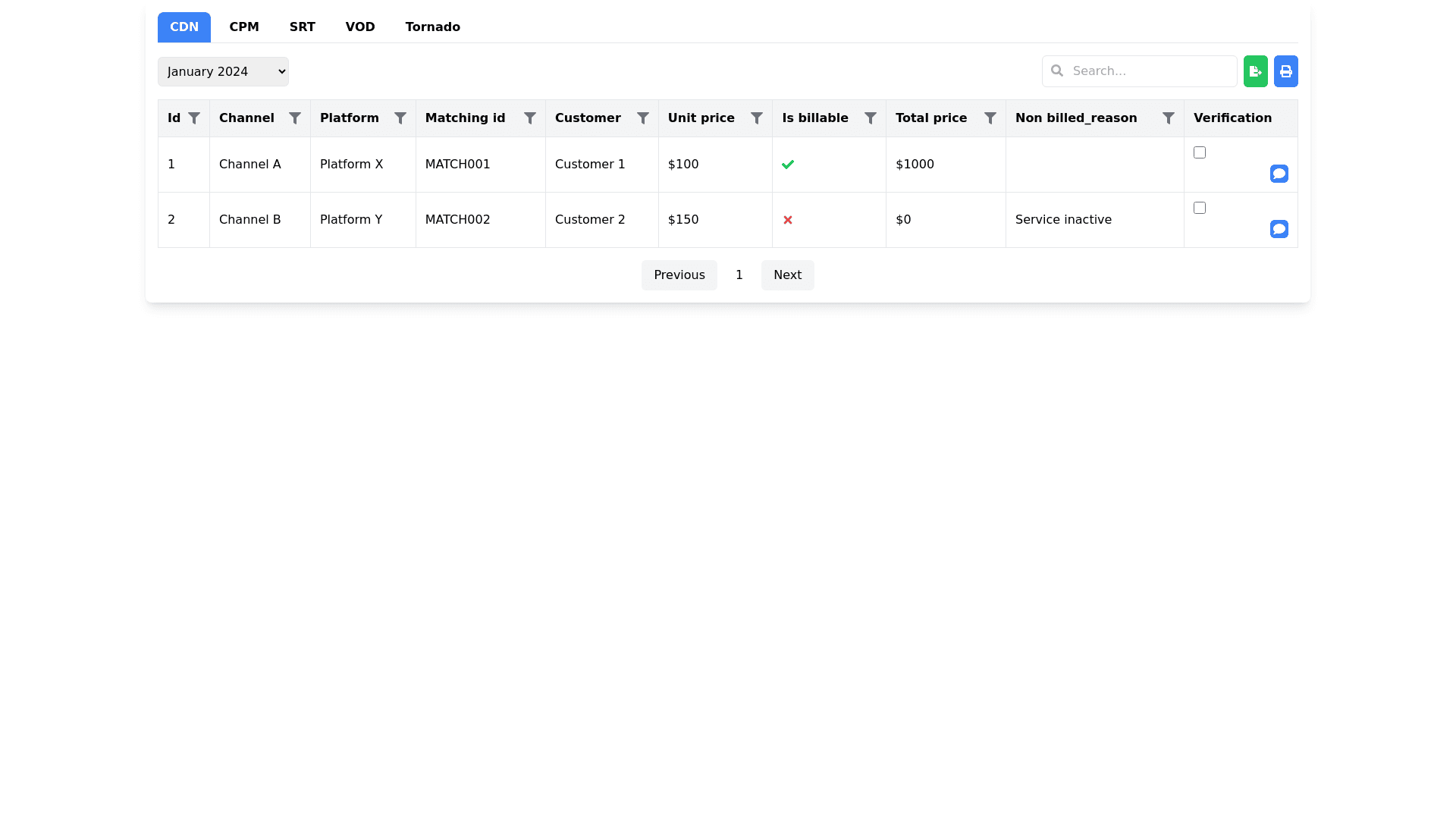Click the Next pagination button
Image resolution: width=1456 pixels, height=819 pixels.
pyautogui.click(x=787, y=275)
